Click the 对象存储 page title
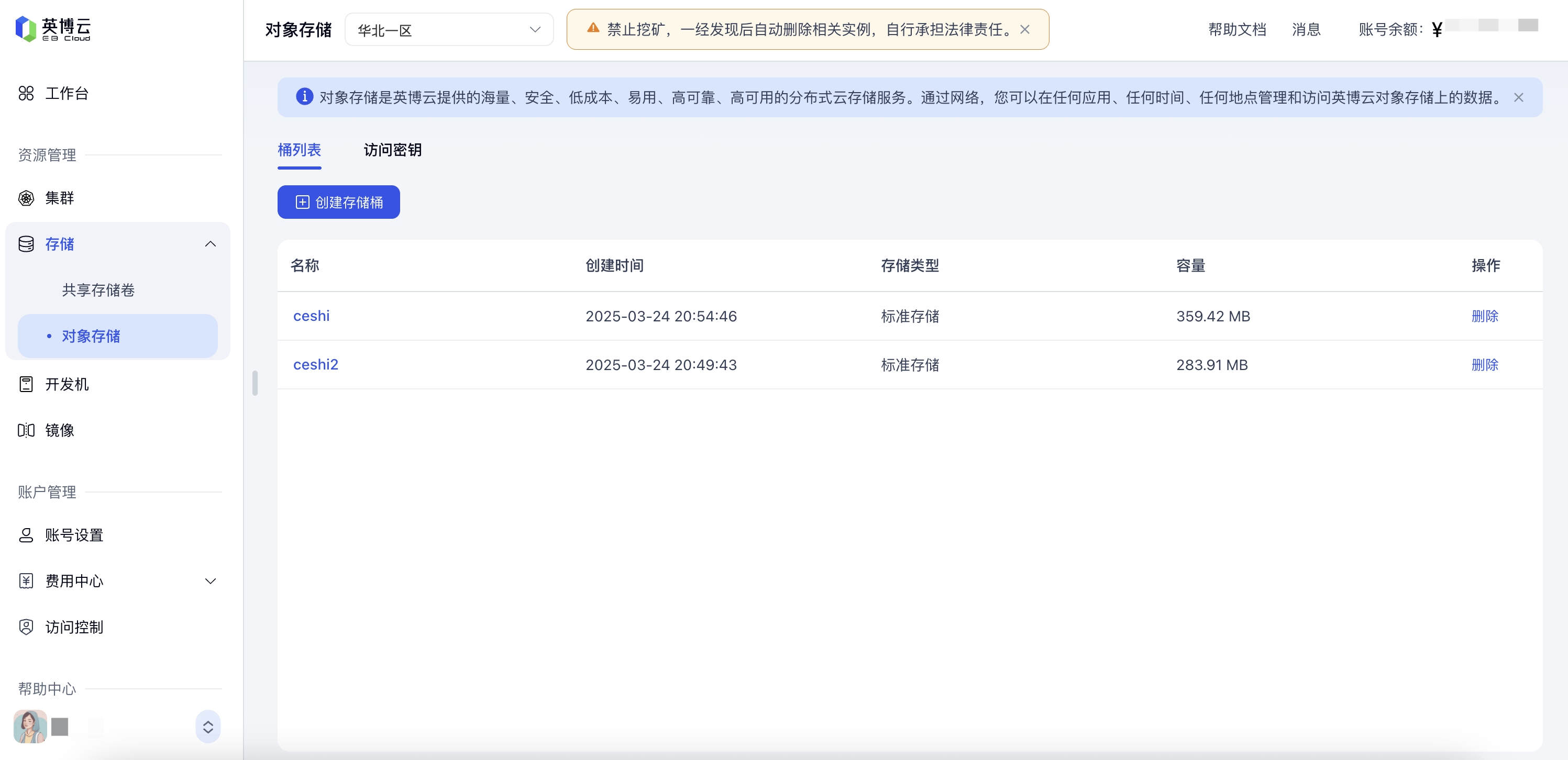This screenshot has height=760, width=1568. [x=299, y=29]
